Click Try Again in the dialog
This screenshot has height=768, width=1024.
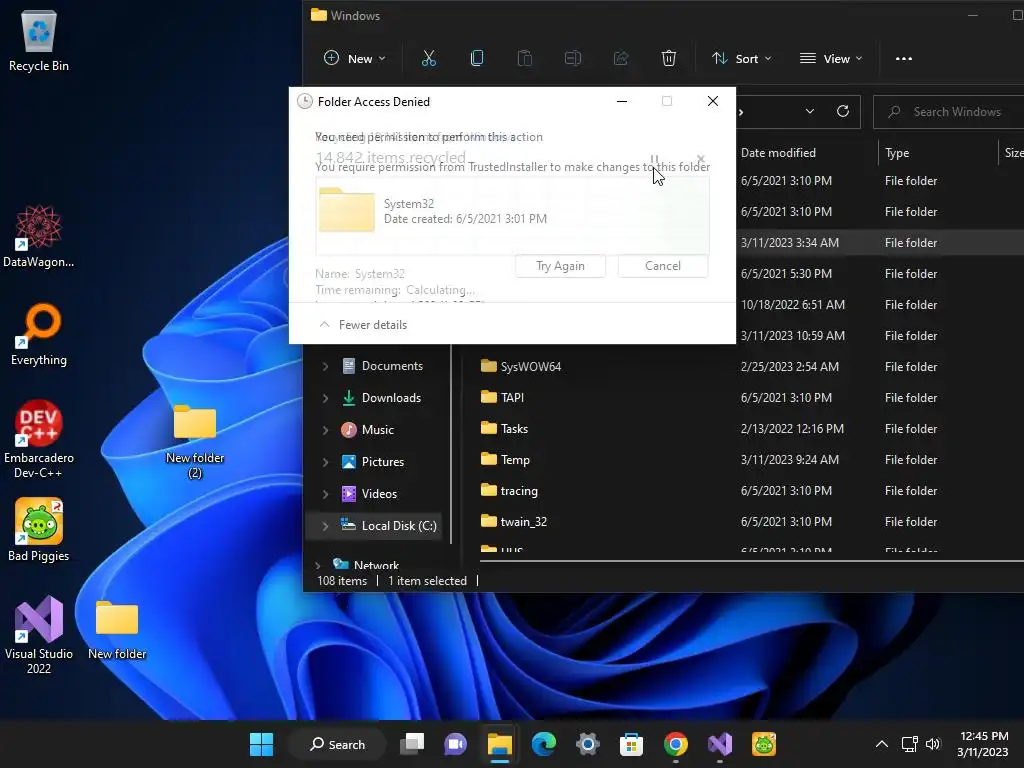click(560, 266)
